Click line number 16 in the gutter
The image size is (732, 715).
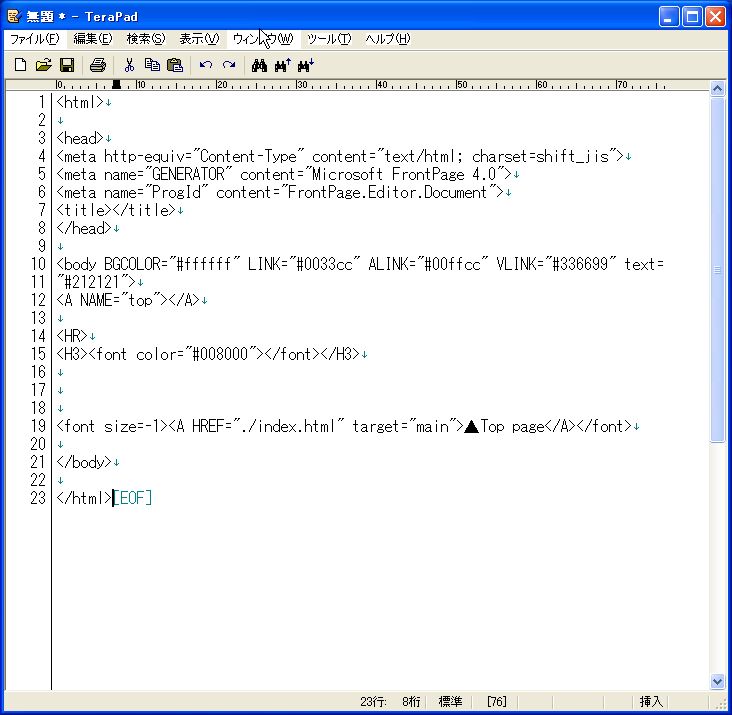pos(38,372)
